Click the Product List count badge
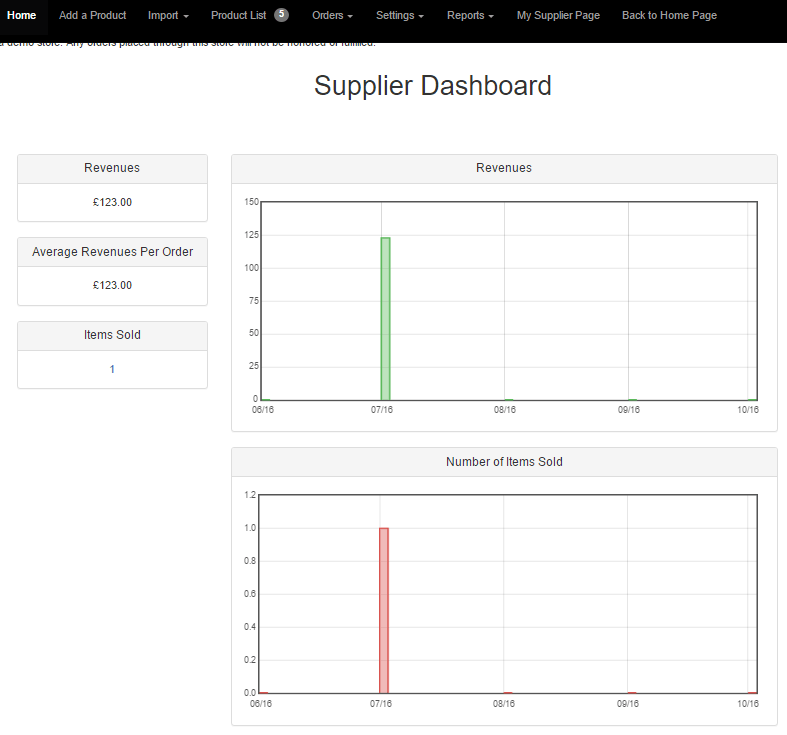The width and height of the screenshot is (787, 735). pyautogui.click(x=281, y=15)
